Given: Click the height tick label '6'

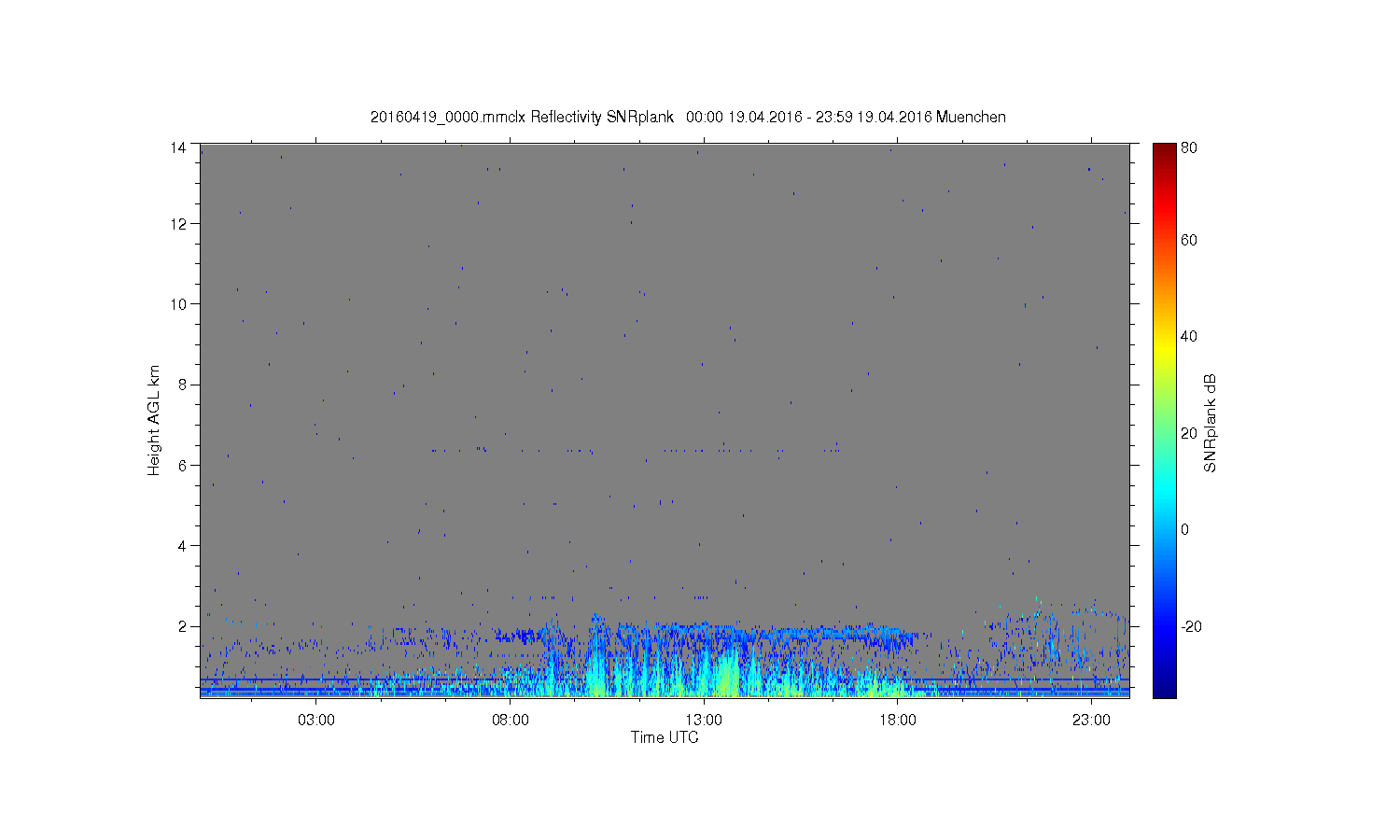Looking at the screenshot, I should [182, 466].
